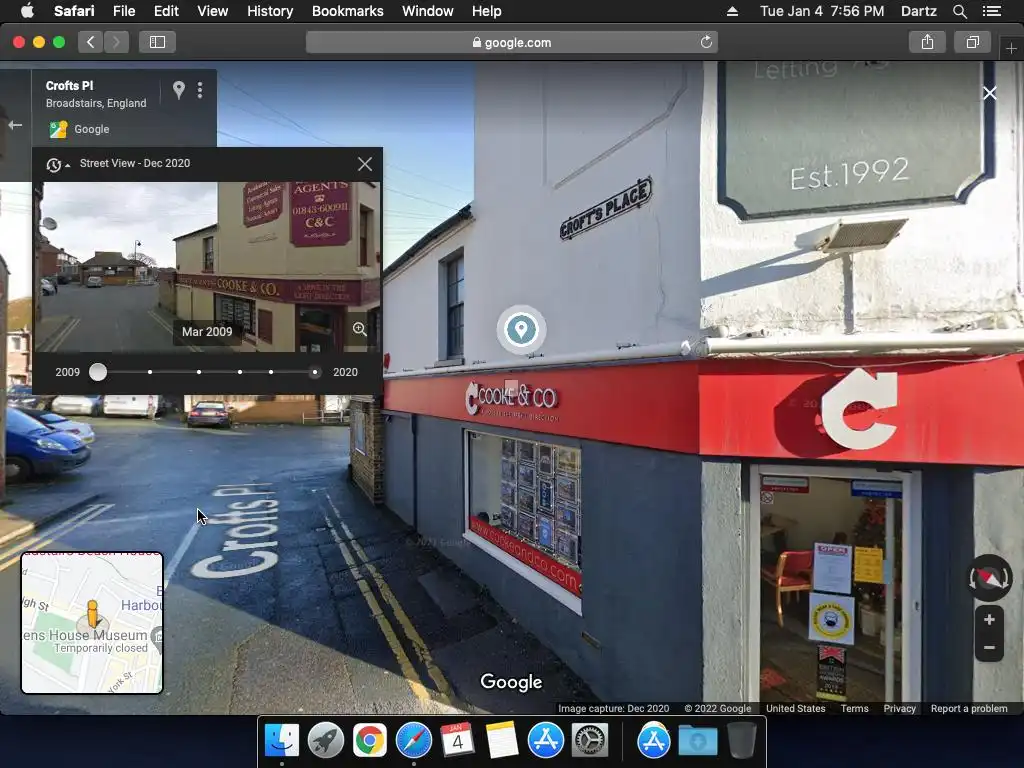Screen dimensions: 1024x768
Task: Open the Edit menu
Action: [166, 11]
